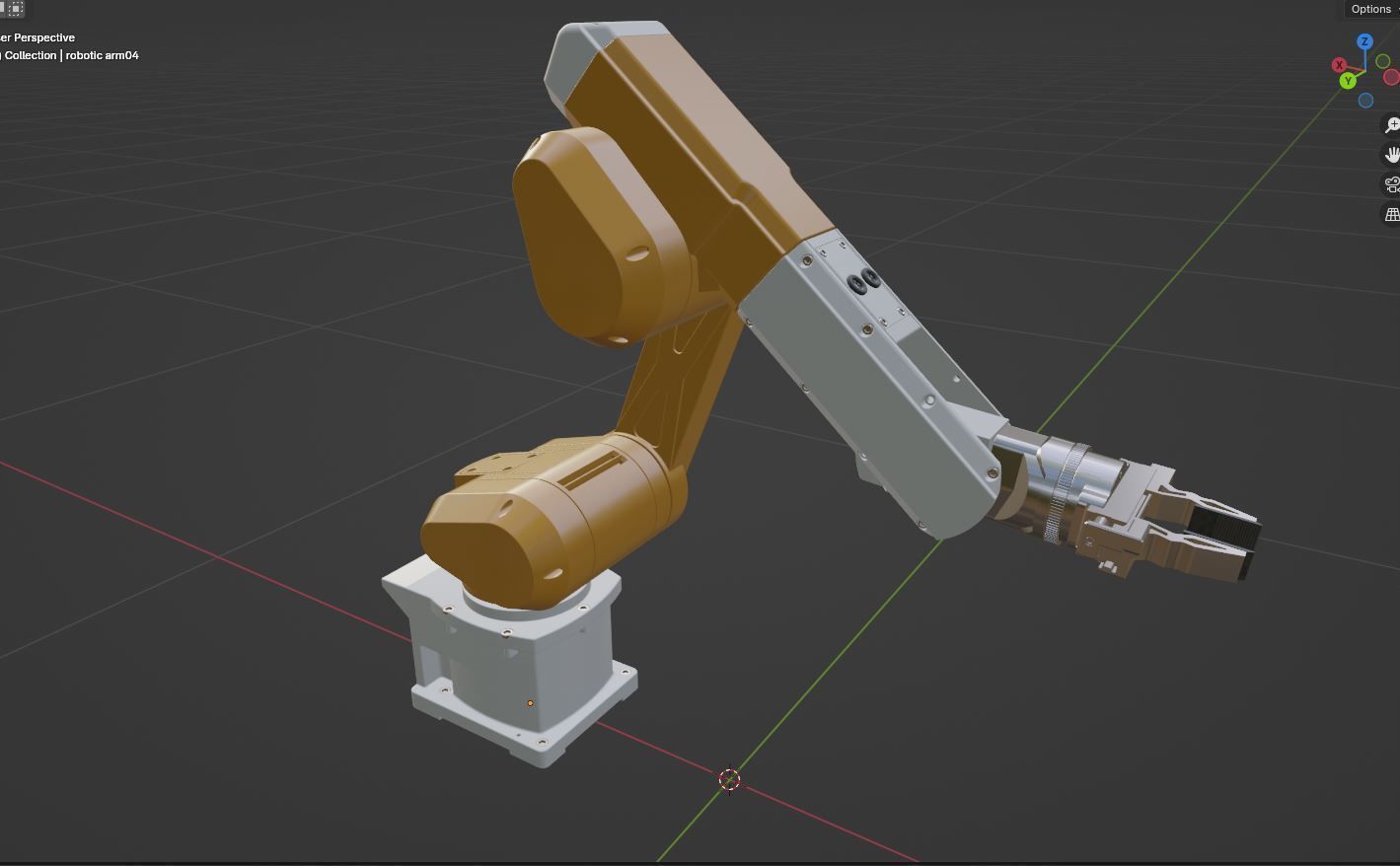1400x866 pixels.
Task: Click the orange origin dot on the base
Action: point(530,703)
